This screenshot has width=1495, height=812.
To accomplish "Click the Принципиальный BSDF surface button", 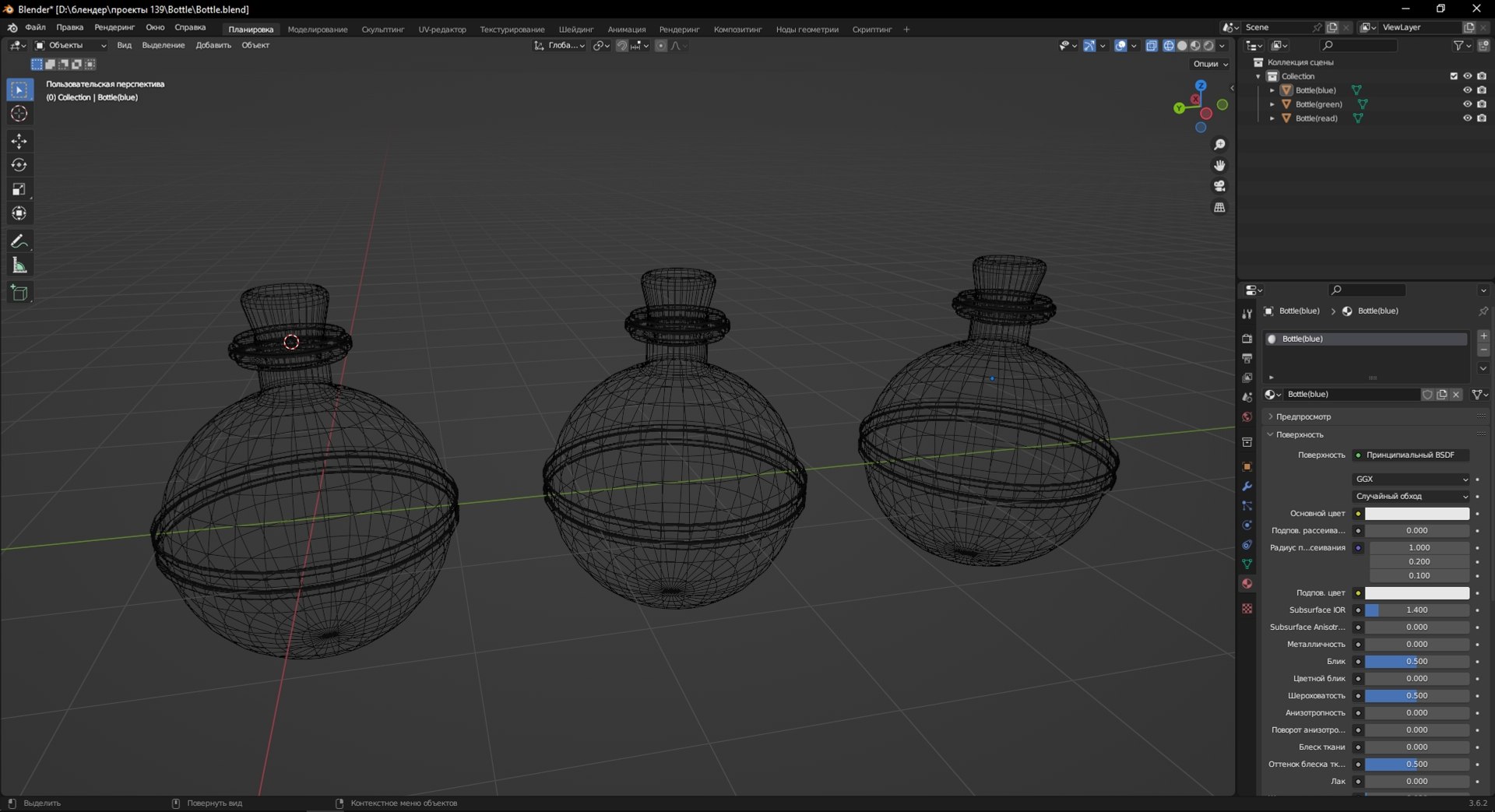I will [1411, 455].
